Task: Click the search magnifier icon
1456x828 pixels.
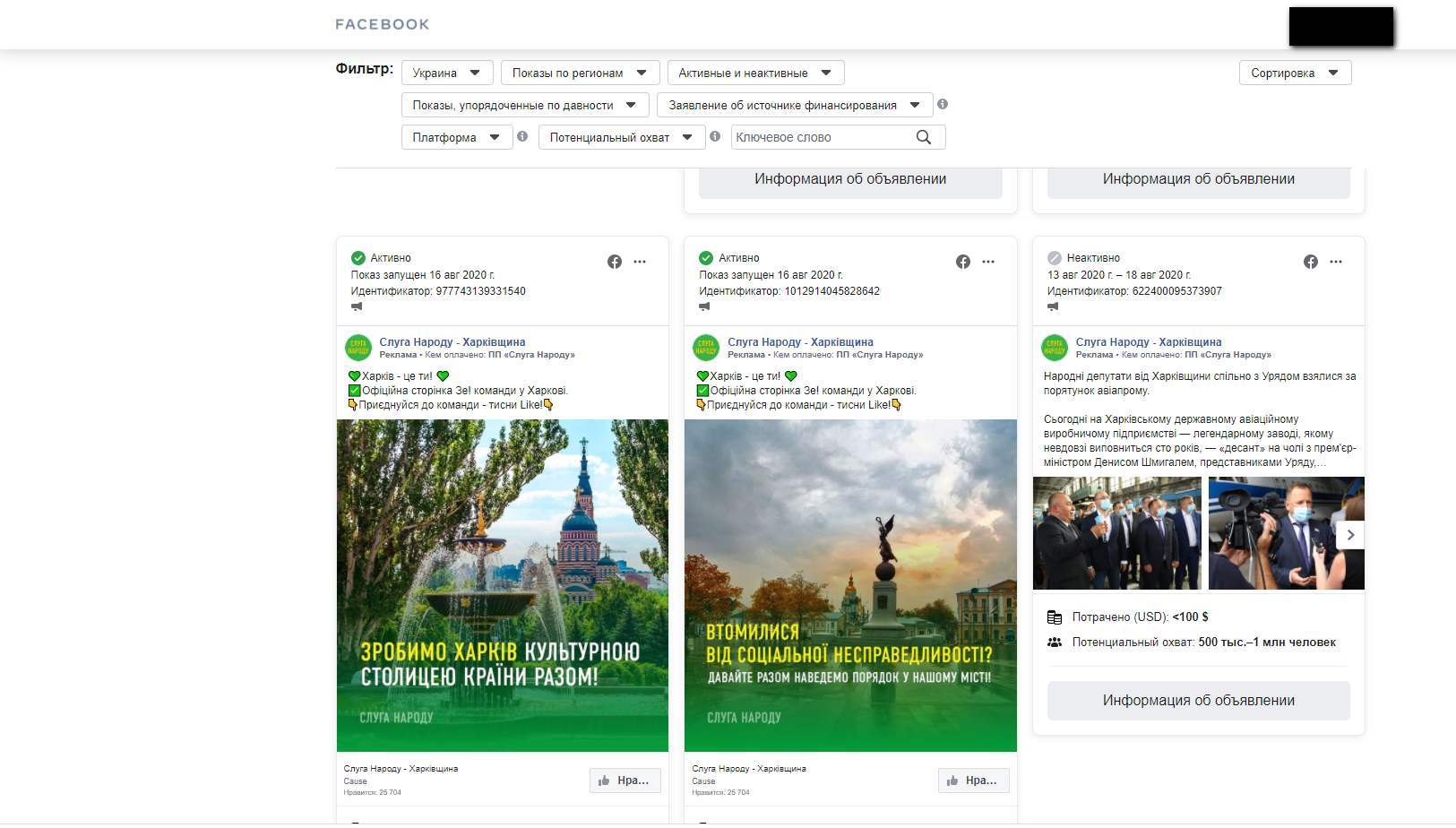Action: (924, 137)
